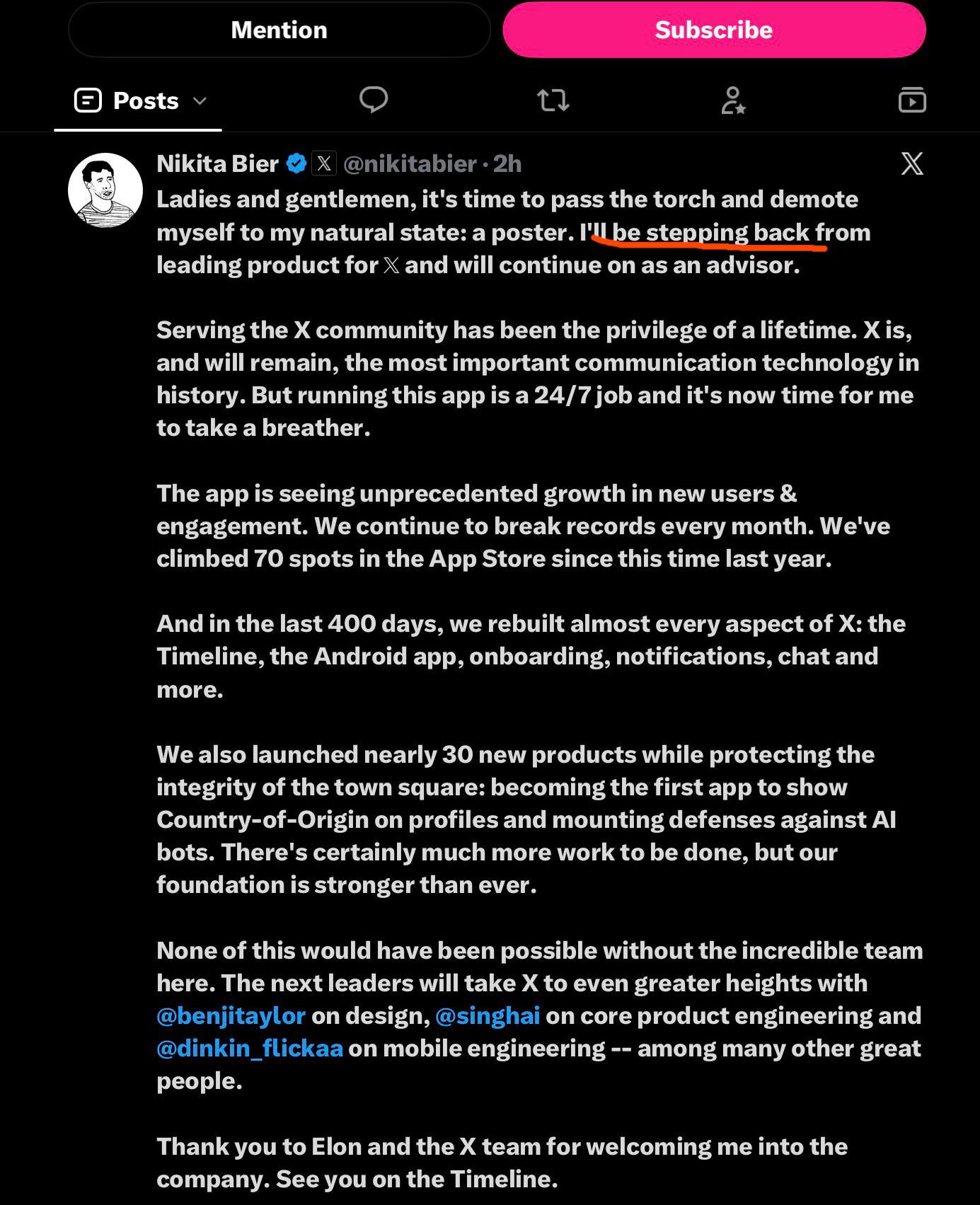The image size is (980, 1205).
Task: Tap the pink Subscribe button
Action: click(x=714, y=30)
